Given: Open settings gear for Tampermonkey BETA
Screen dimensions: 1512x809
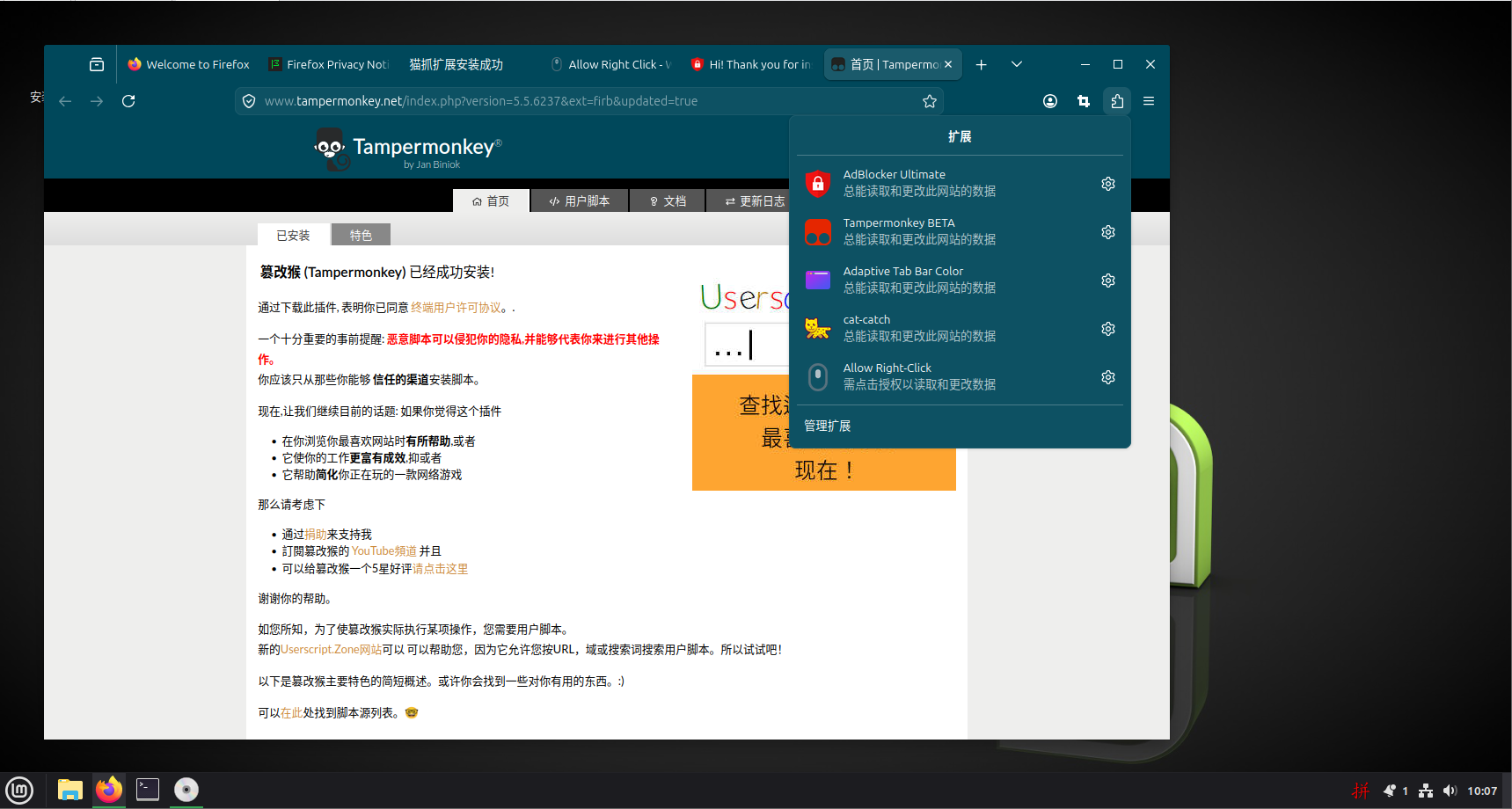Looking at the screenshot, I should 1108,232.
